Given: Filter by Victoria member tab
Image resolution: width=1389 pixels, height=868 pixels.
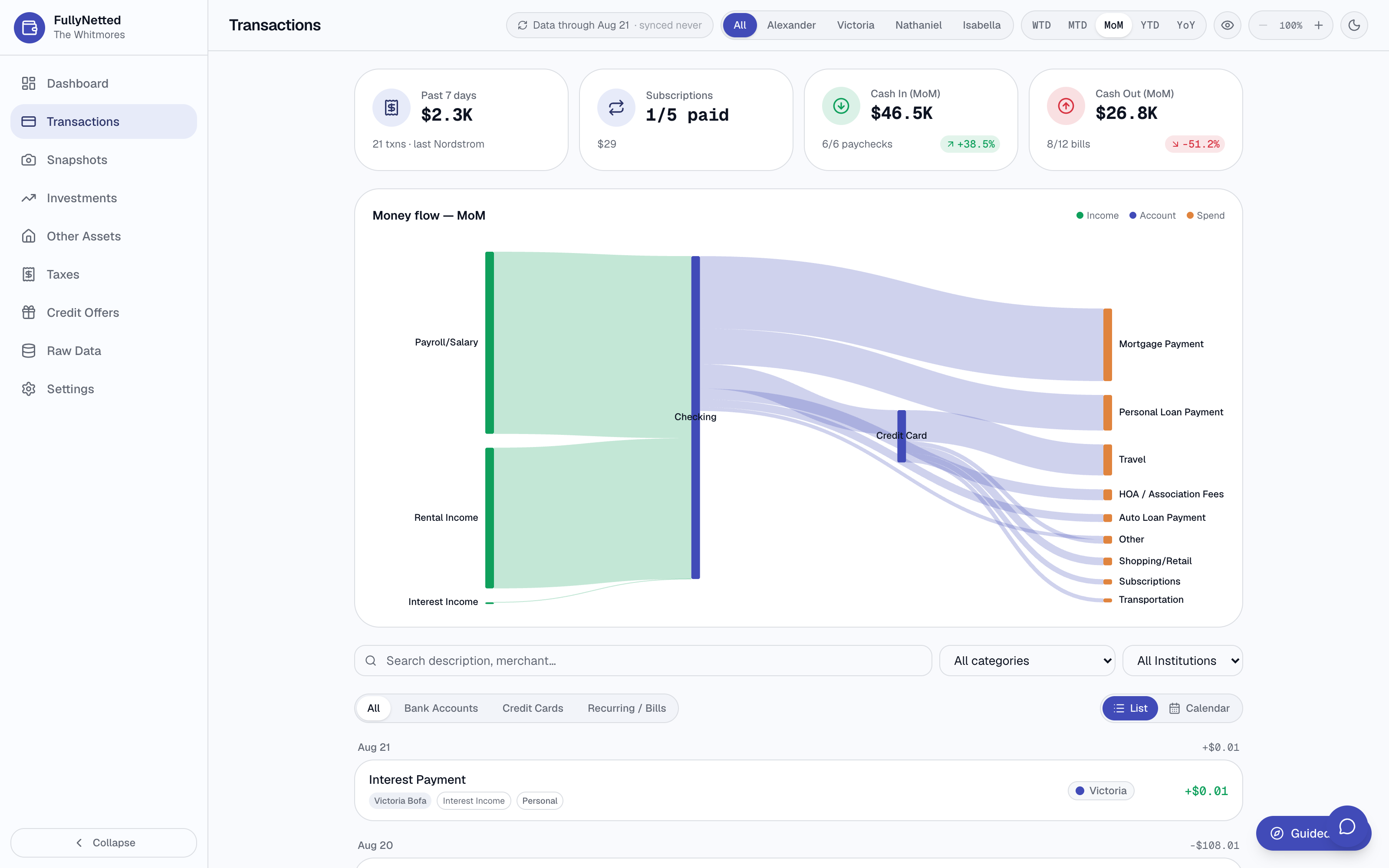Looking at the screenshot, I should click(855, 25).
